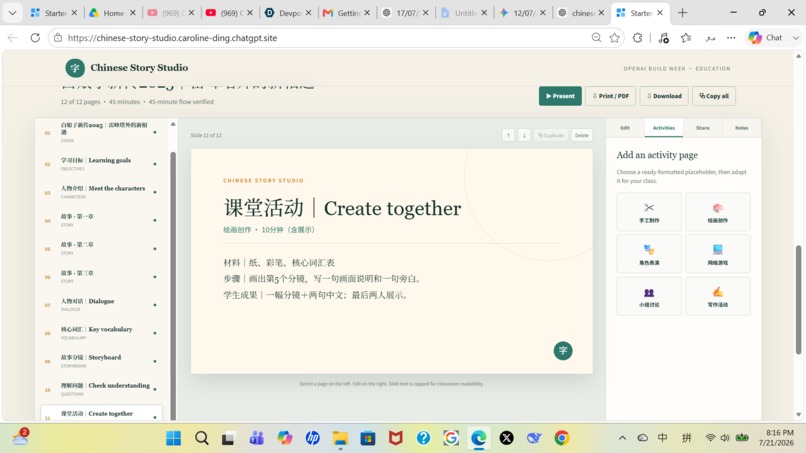Image resolution: width=806 pixels, height=453 pixels.
Task: Add the group discussion activity card
Action: tap(649, 296)
